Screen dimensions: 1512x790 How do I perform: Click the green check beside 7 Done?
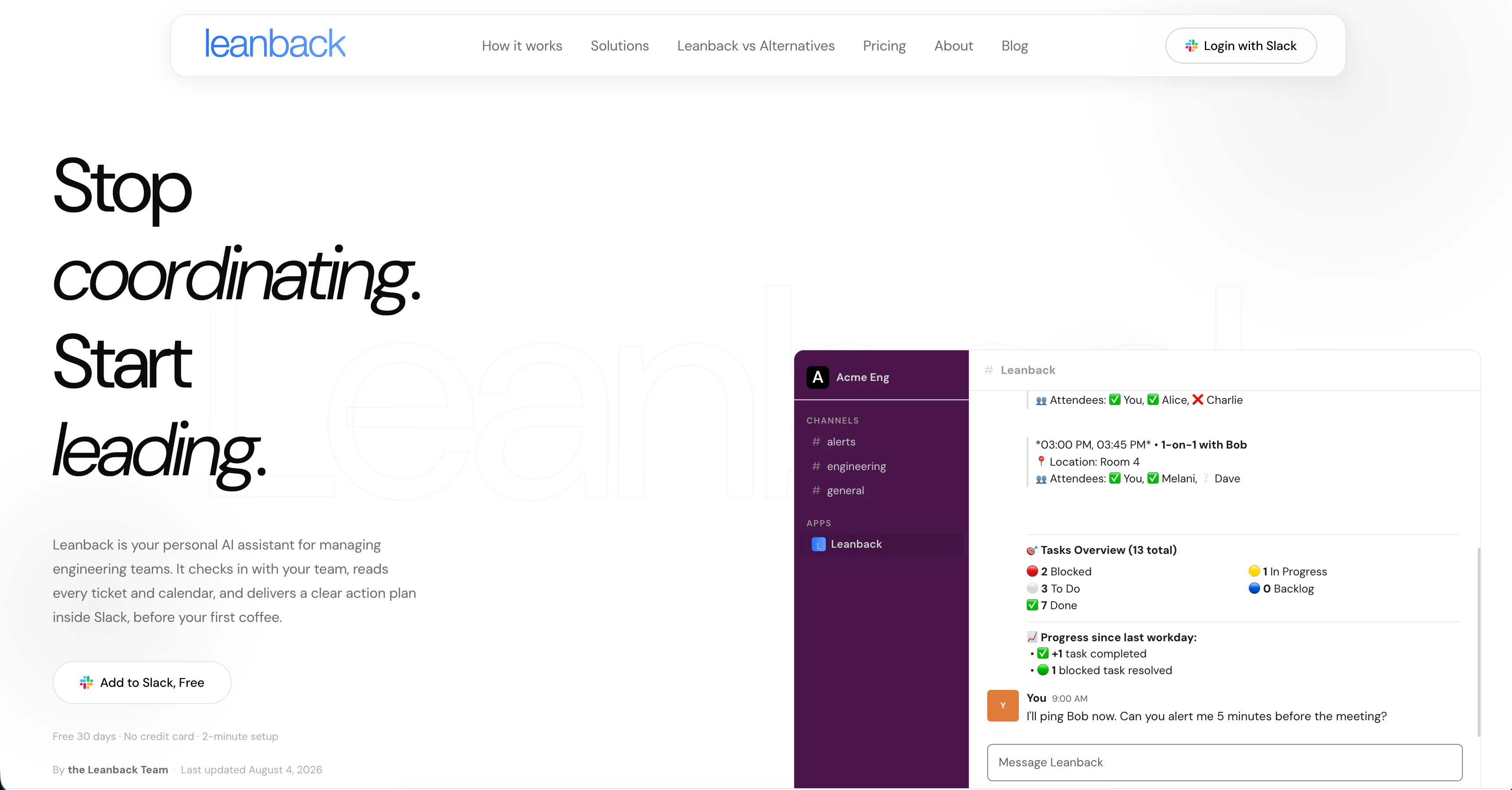pyautogui.click(x=1032, y=604)
